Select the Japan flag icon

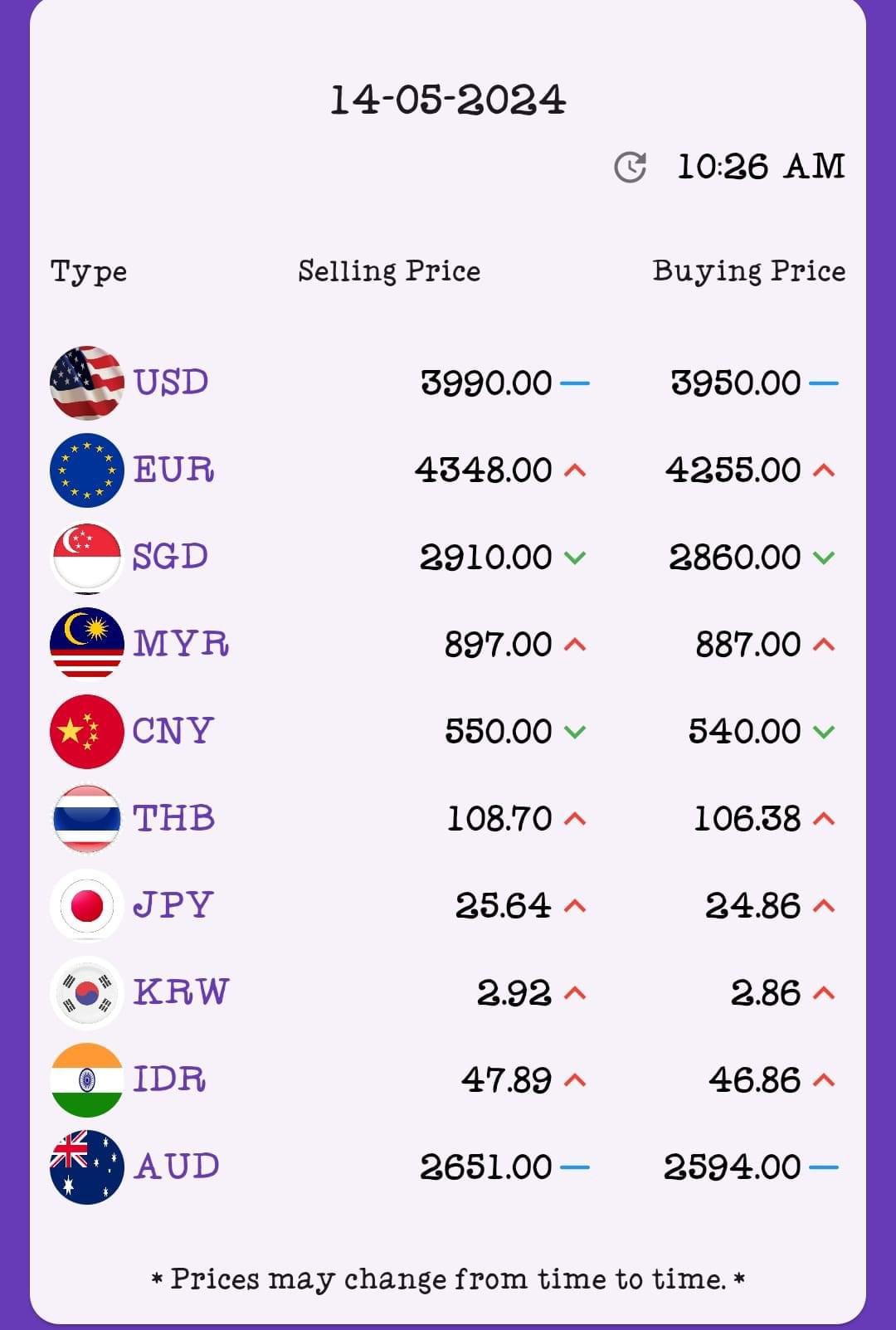[x=87, y=905]
